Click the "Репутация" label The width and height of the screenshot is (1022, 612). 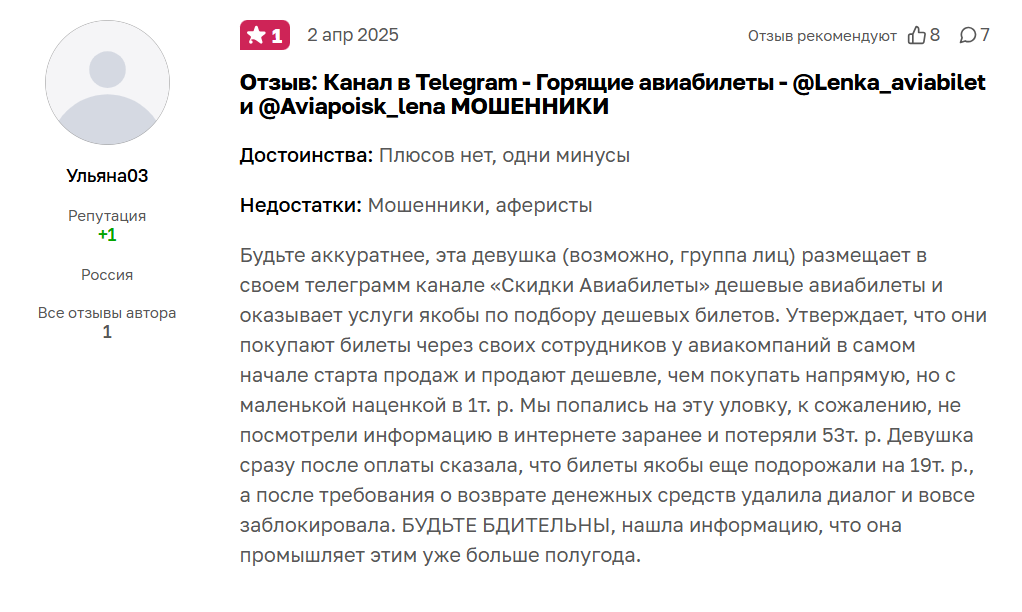click(107, 216)
